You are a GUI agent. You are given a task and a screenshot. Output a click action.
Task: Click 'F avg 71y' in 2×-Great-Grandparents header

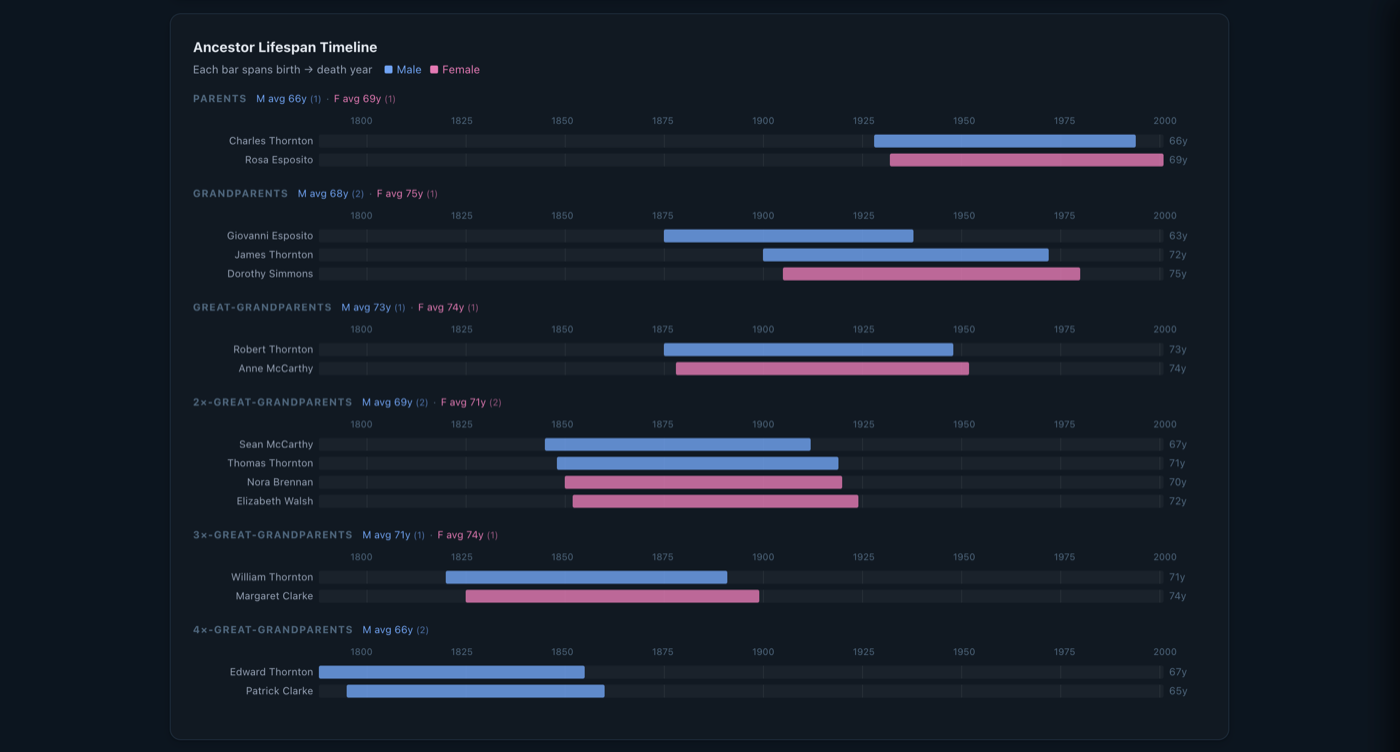[463, 403]
